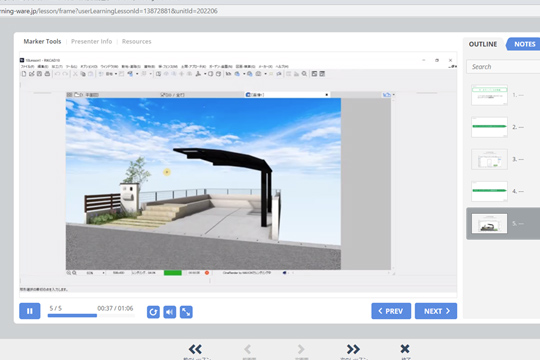Expand player with the fullscreen arrows icon
The height and width of the screenshot is (360, 540).
[186, 312]
